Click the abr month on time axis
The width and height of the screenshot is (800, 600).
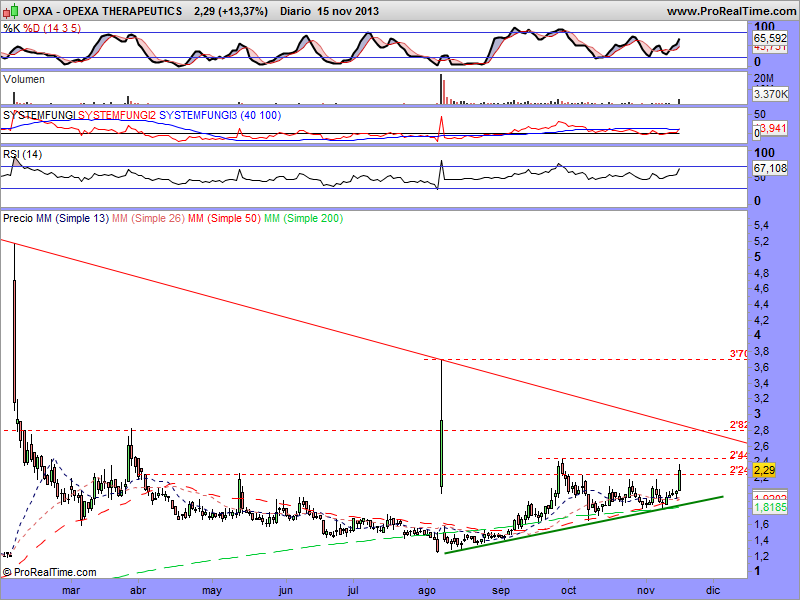[x=138, y=590]
